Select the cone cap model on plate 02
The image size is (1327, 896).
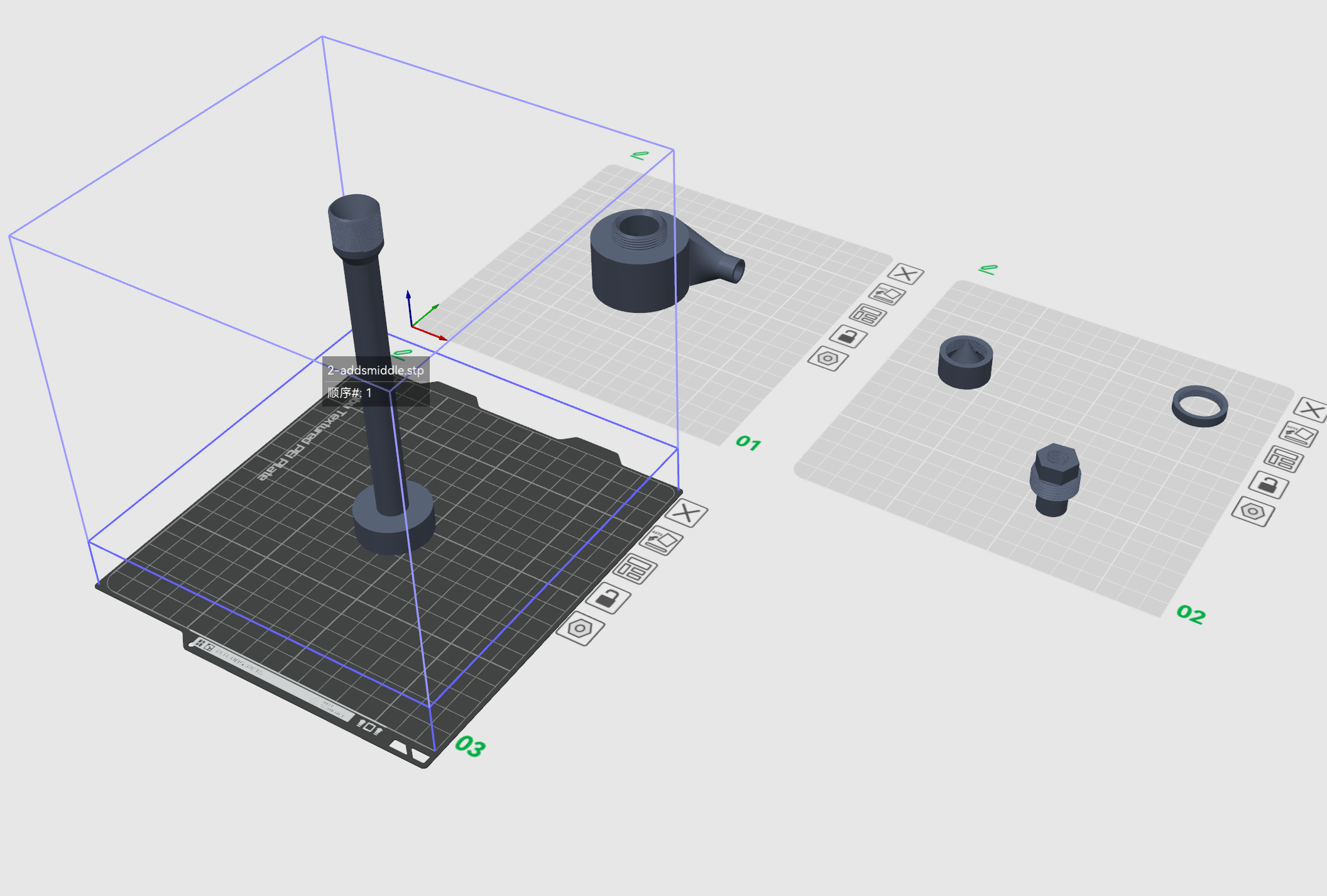[965, 362]
